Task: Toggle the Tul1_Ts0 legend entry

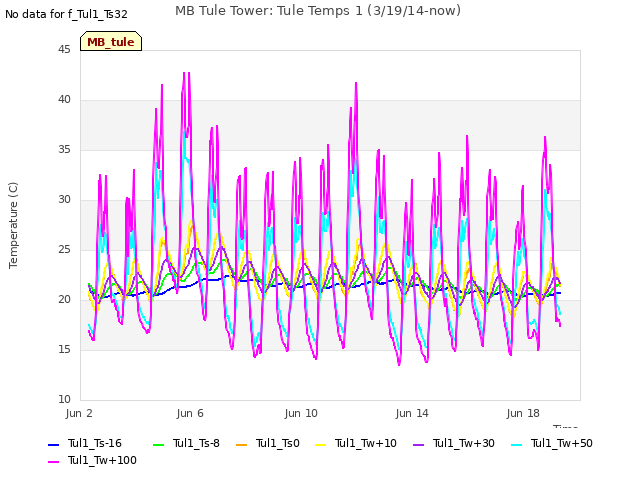Action: point(268,443)
